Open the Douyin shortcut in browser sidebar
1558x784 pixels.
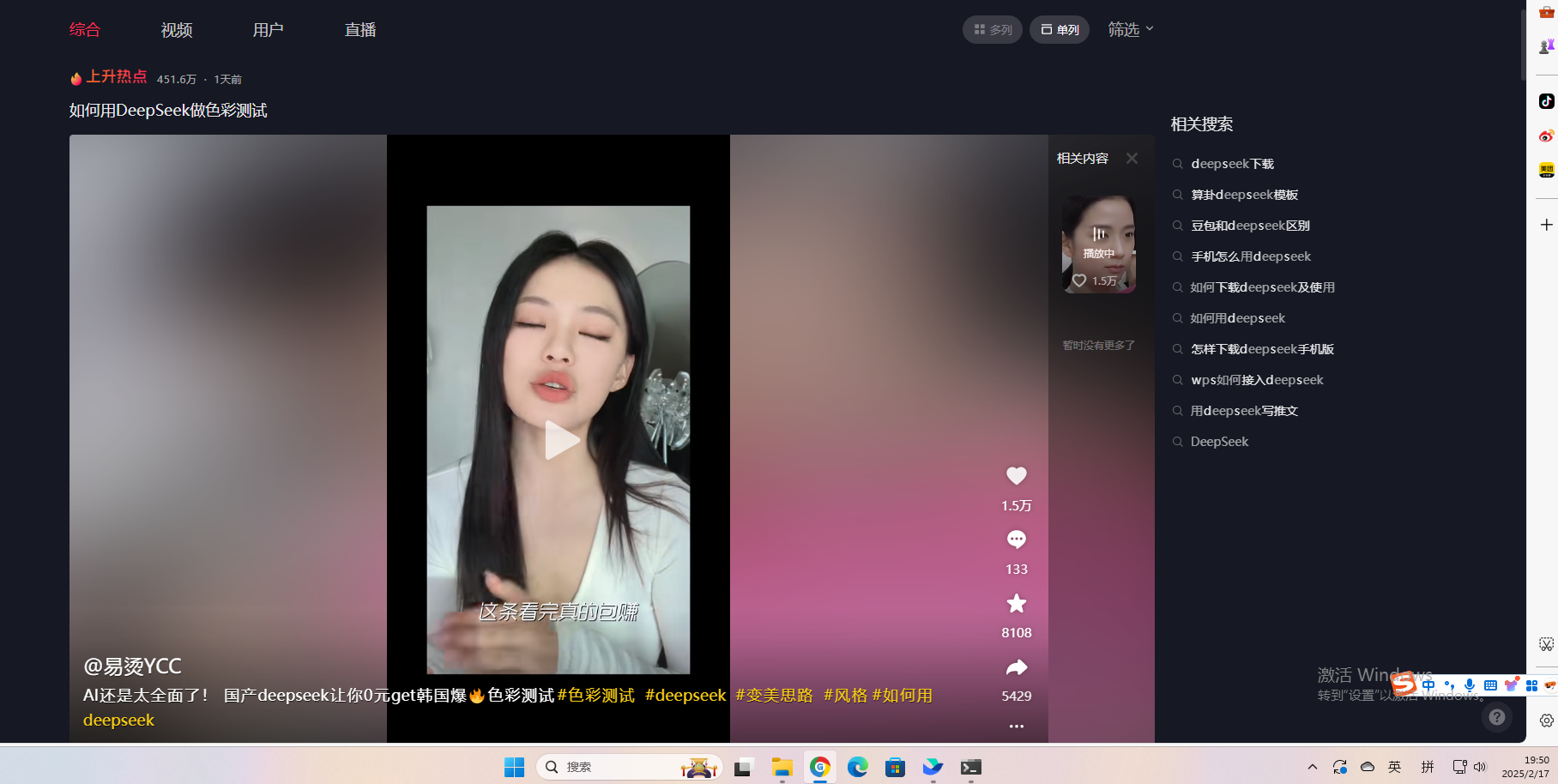click(x=1546, y=101)
